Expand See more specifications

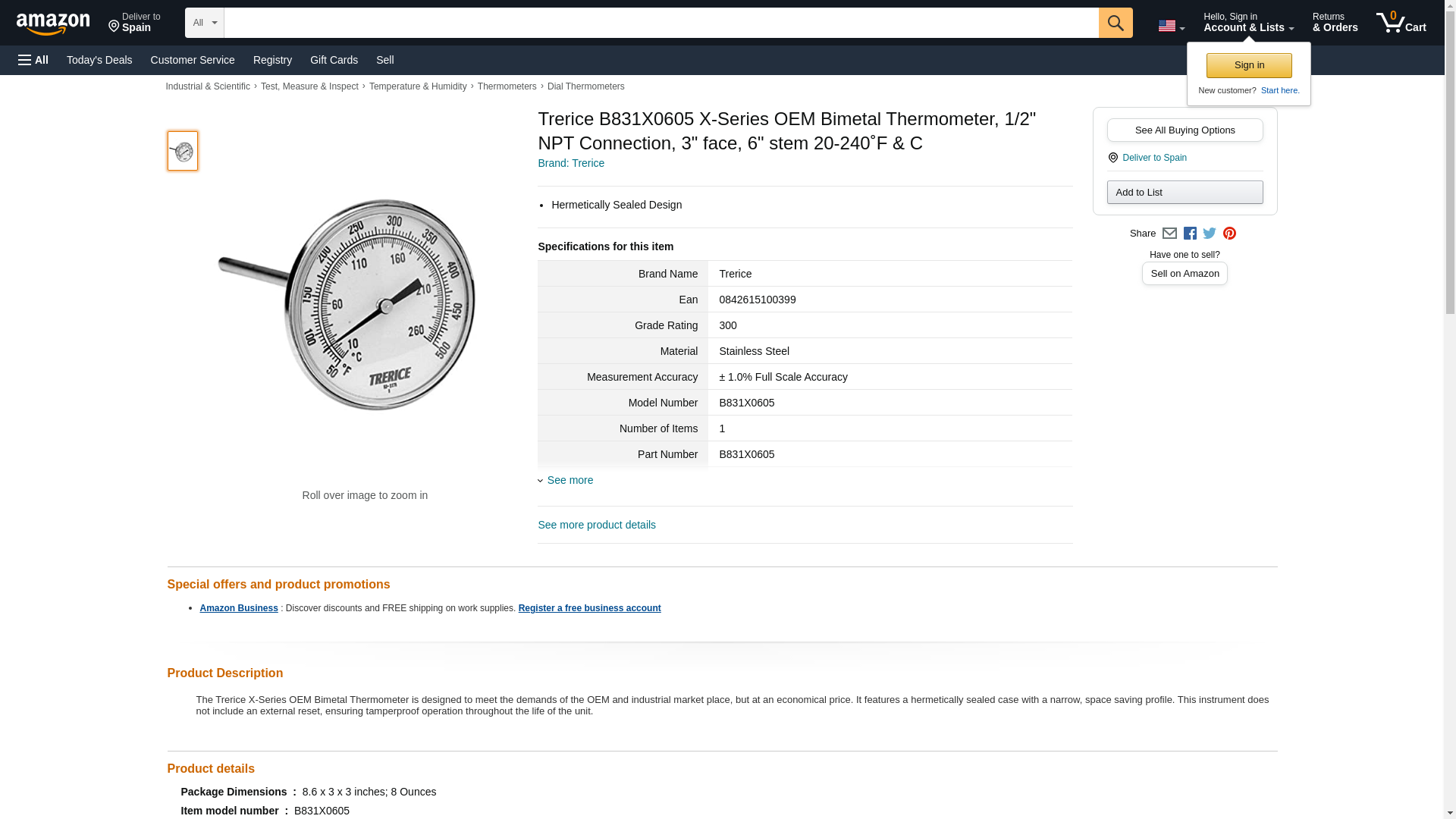pyautogui.click(x=569, y=480)
